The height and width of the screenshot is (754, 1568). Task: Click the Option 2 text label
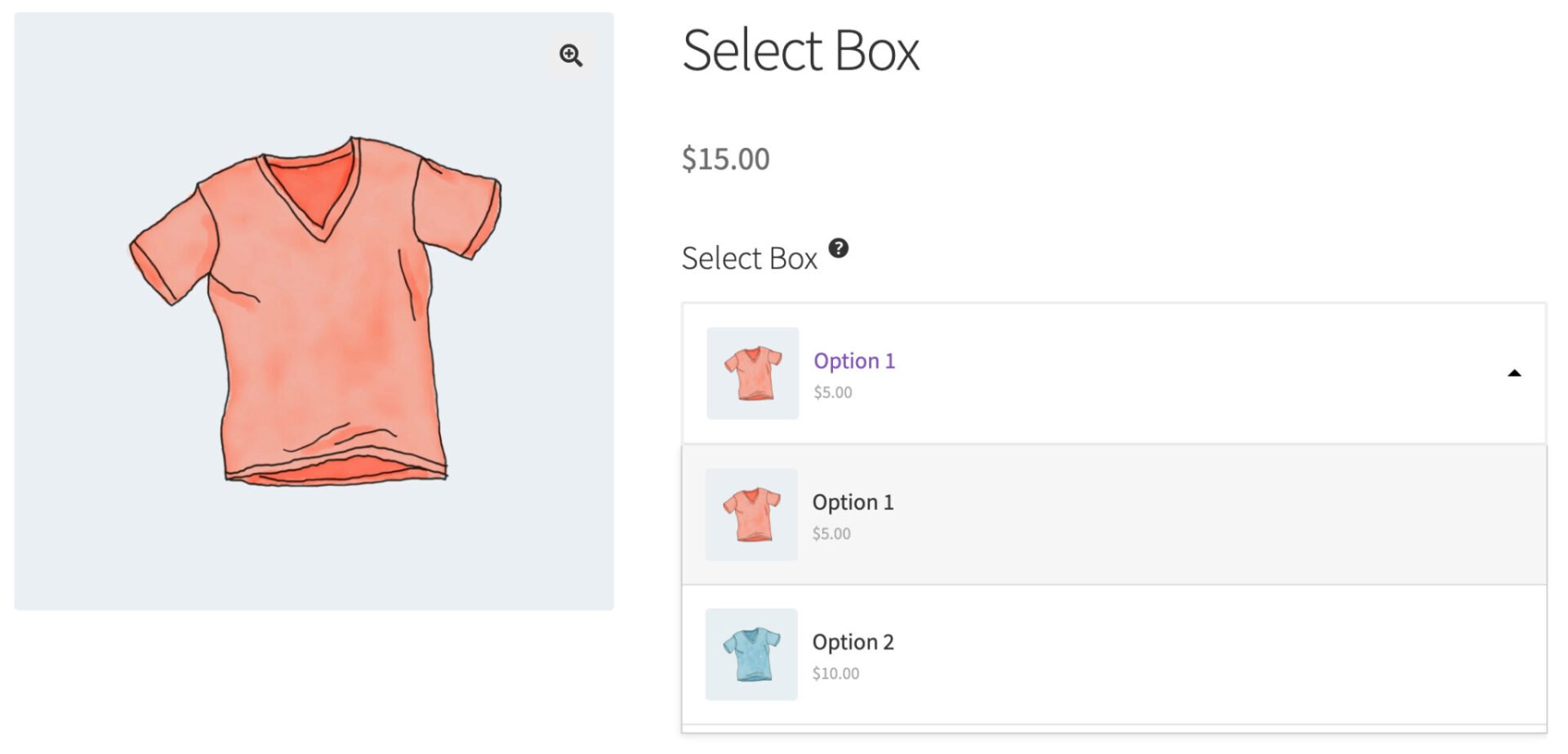coord(853,642)
